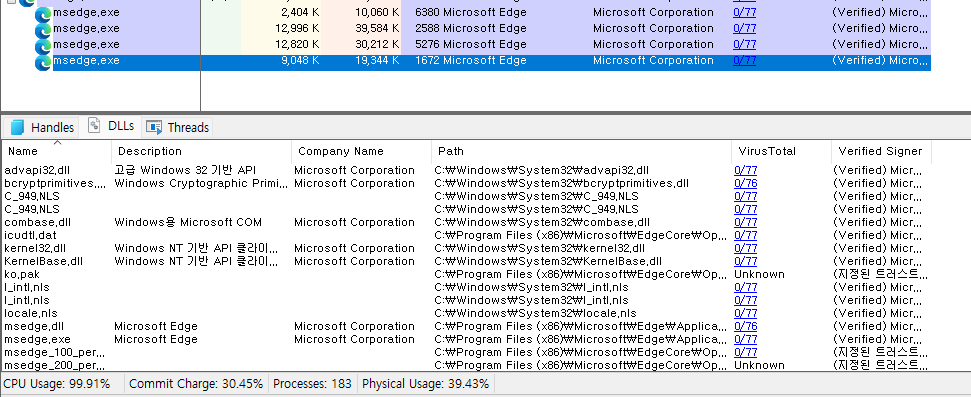Click the CPU Usage 99.91% status entry

tap(57, 384)
